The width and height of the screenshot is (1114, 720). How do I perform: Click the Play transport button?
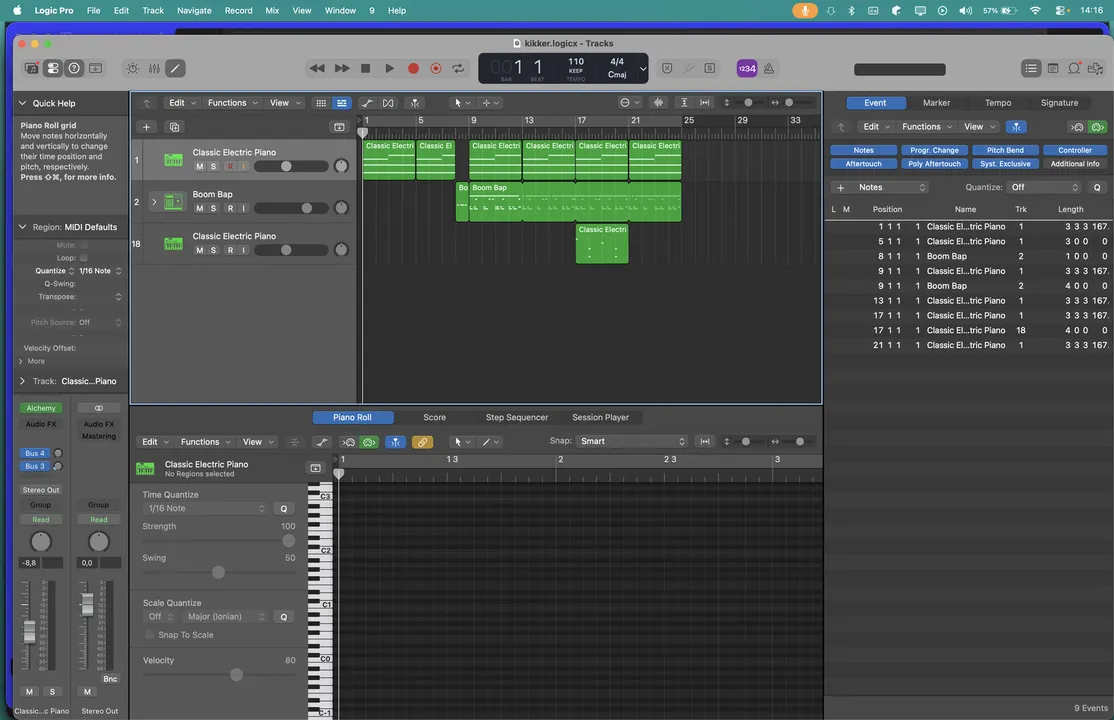click(x=389, y=68)
